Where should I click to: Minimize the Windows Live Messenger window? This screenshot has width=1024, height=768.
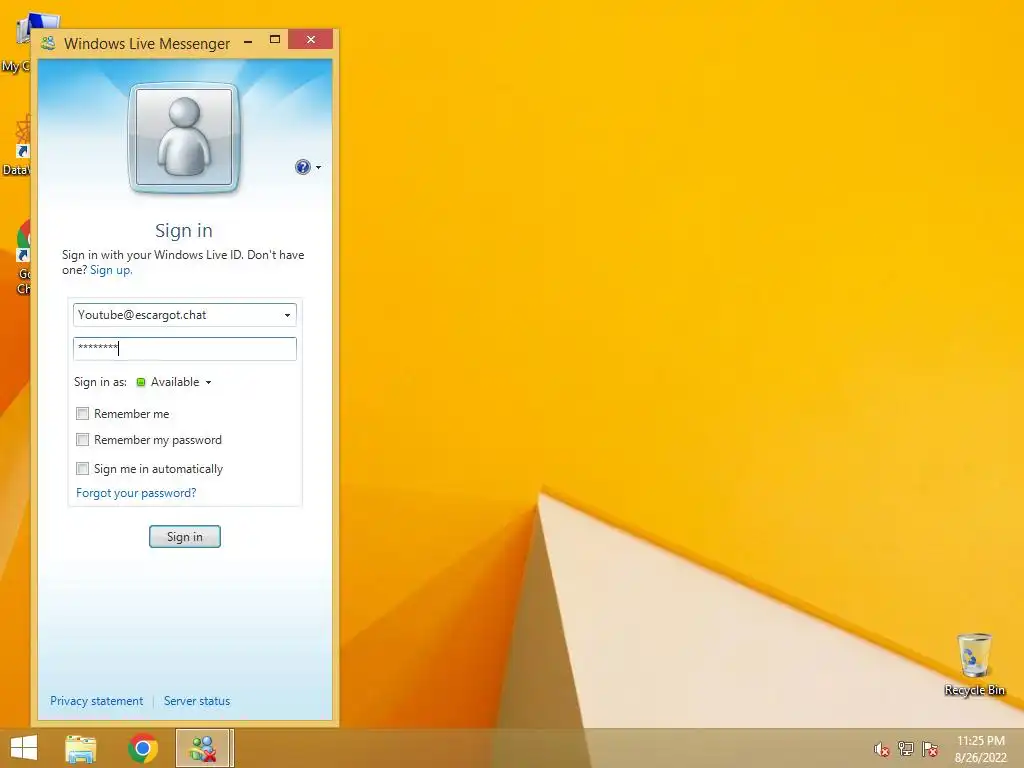point(248,41)
